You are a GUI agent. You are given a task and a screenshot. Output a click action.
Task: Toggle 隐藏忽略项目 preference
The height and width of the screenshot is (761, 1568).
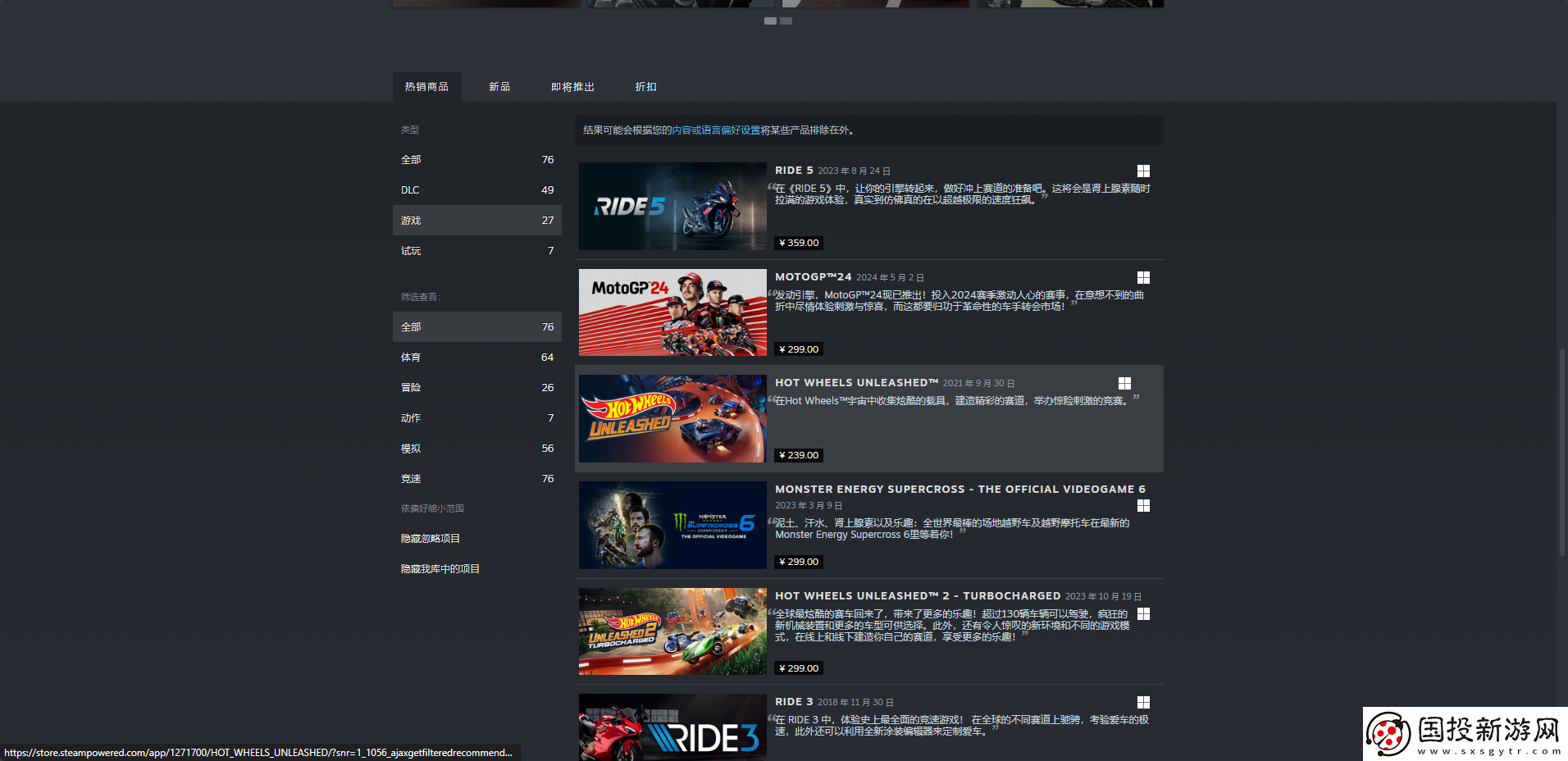(x=477, y=538)
